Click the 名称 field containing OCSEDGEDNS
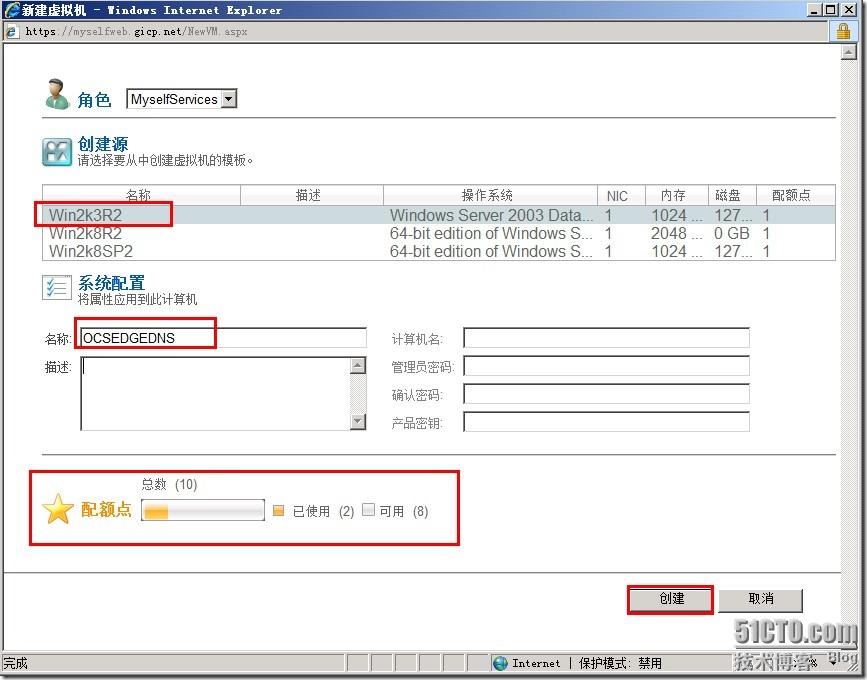The width and height of the screenshot is (867, 680). pos(145,337)
